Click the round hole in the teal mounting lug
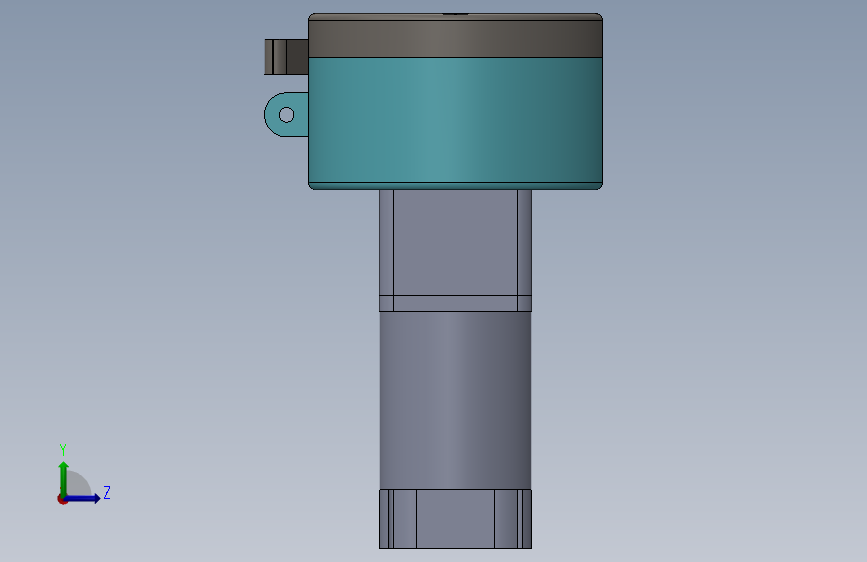867x562 pixels. point(286,115)
